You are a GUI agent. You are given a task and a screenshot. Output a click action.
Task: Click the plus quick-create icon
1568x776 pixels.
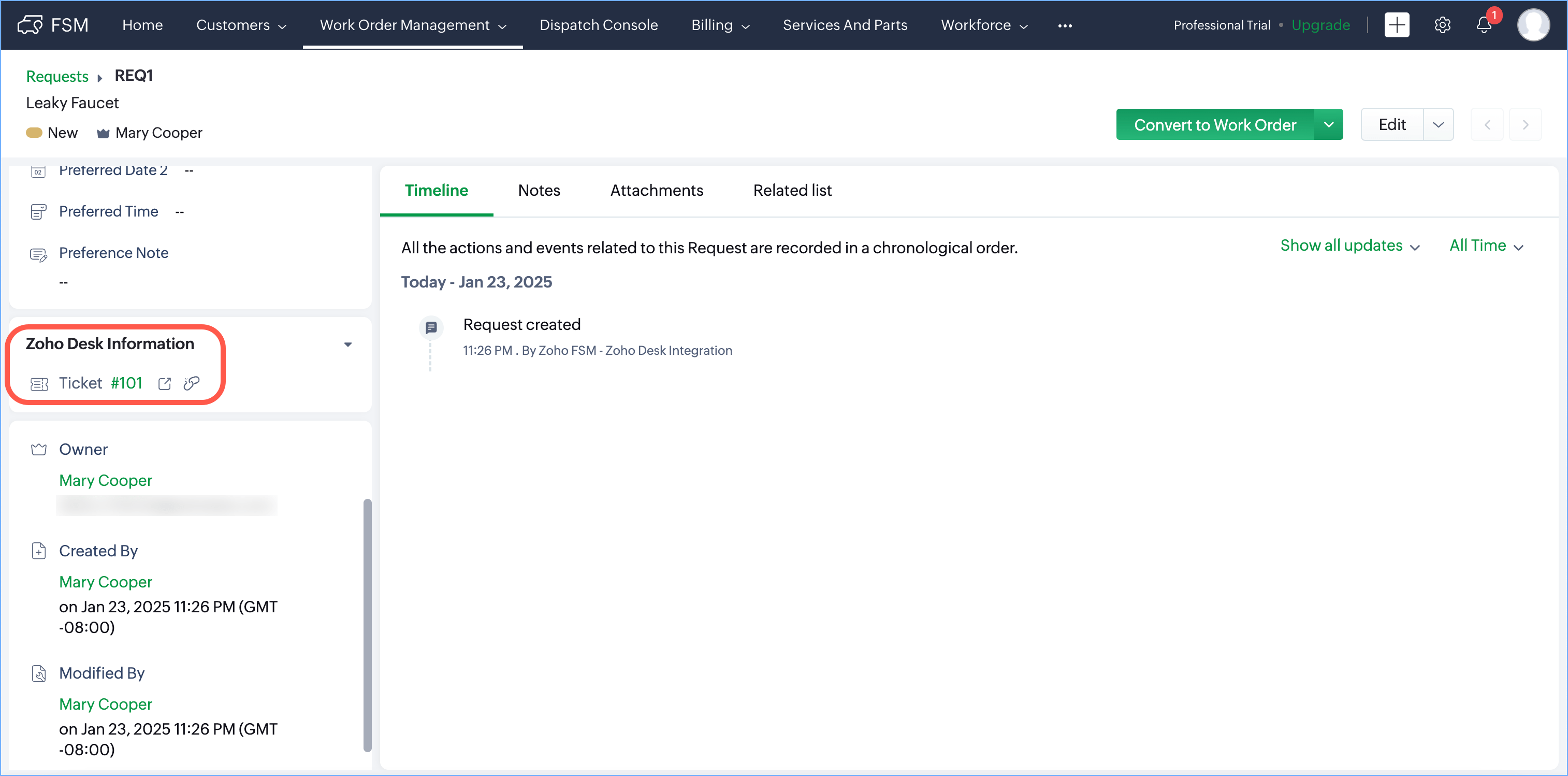pos(1397,25)
